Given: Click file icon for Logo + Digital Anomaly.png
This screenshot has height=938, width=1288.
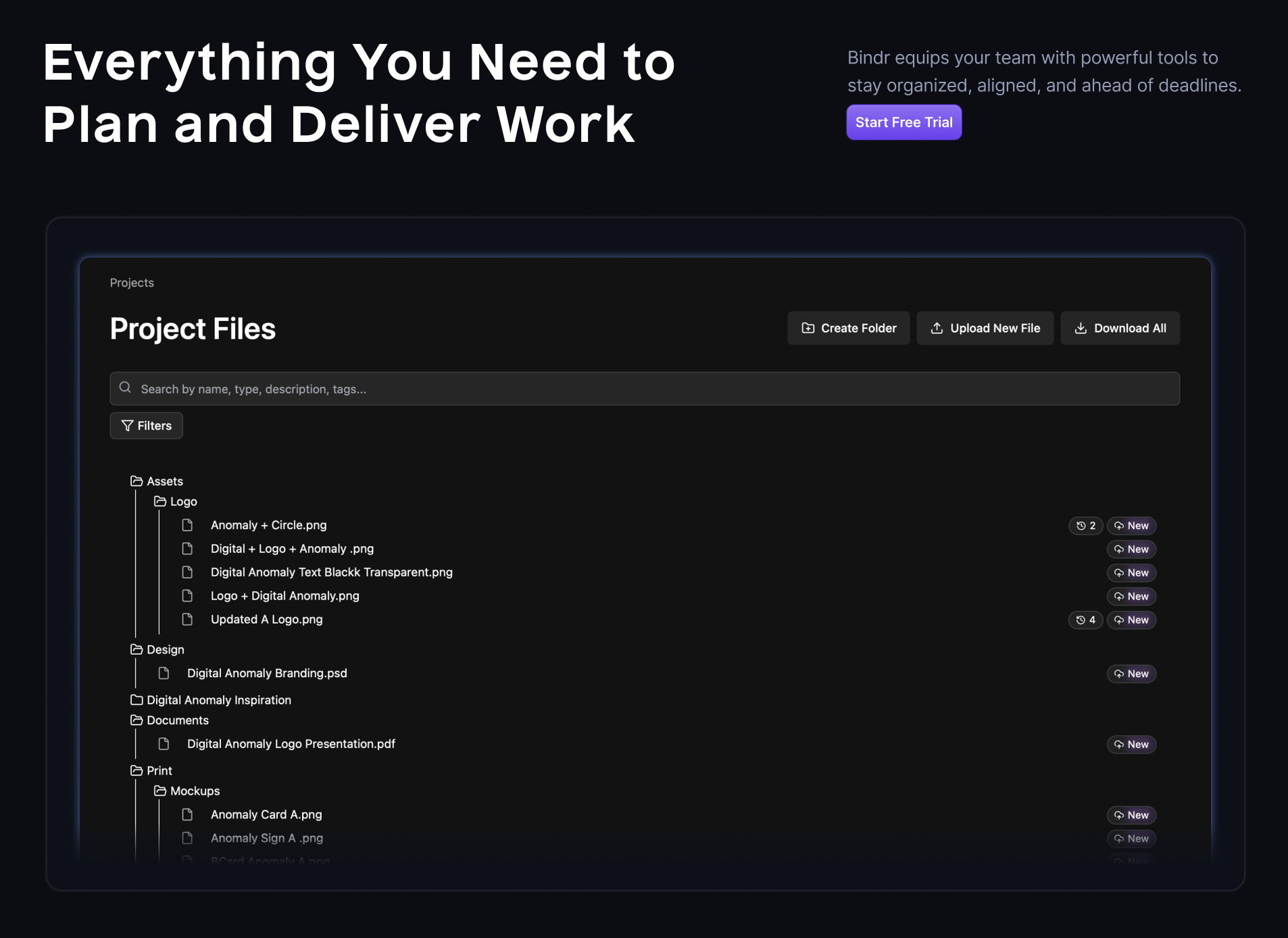Looking at the screenshot, I should tap(187, 596).
